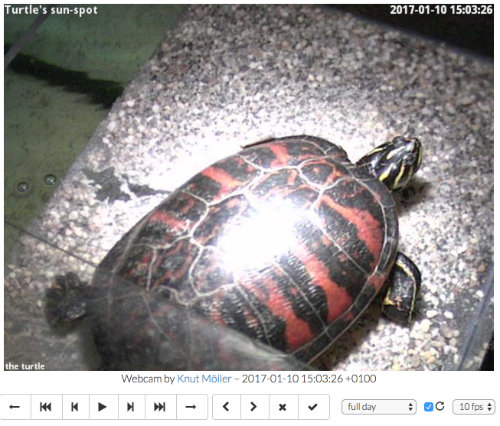500x426 pixels.
Task: Click the arrows on the full day selector
Action: tap(411, 407)
